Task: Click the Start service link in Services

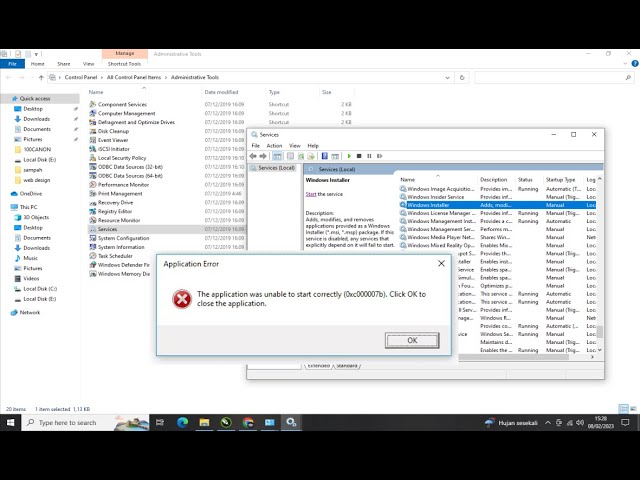Action: pyautogui.click(x=311, y=194)
